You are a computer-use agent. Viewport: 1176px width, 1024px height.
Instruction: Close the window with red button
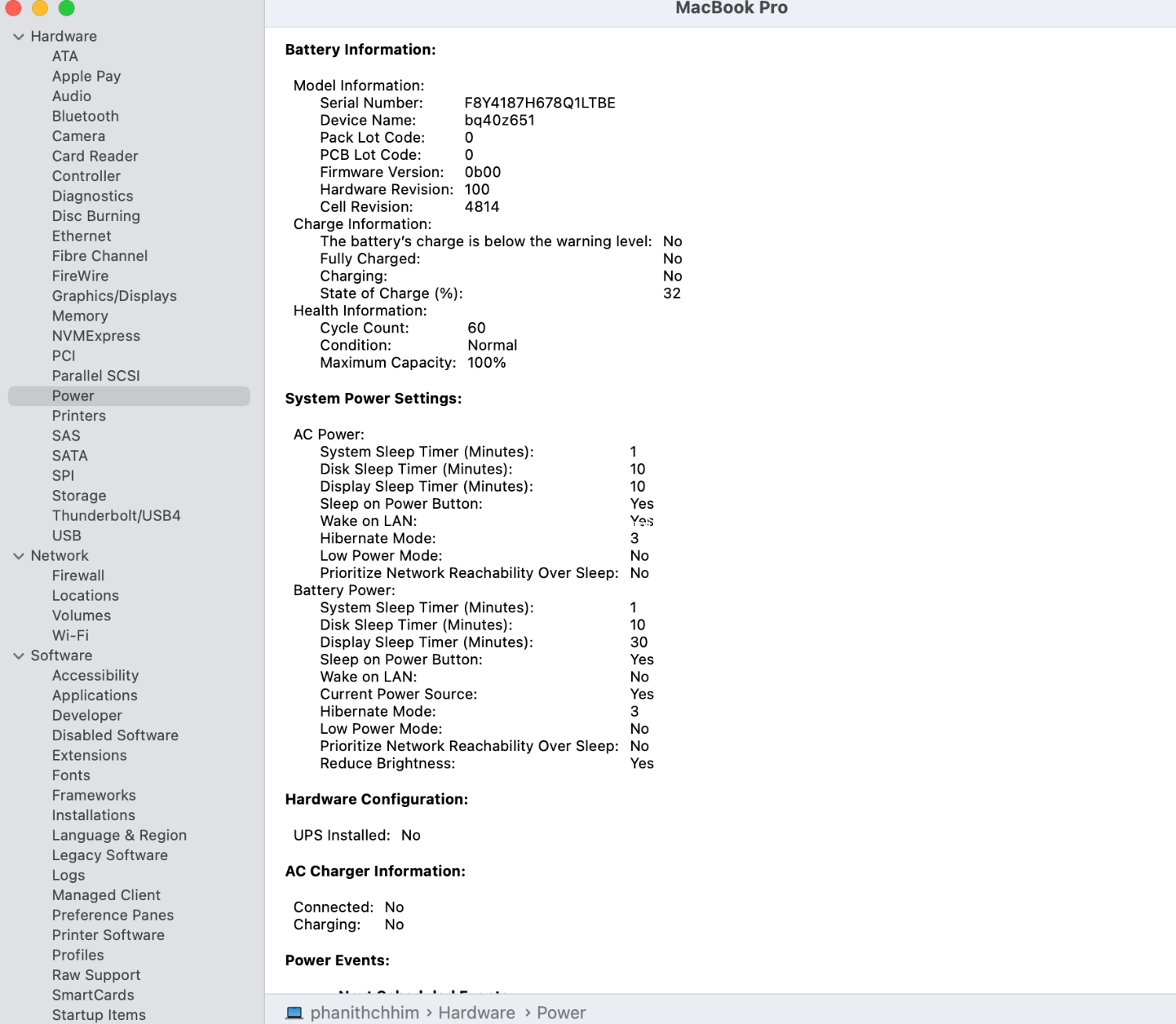coord(13,8)
